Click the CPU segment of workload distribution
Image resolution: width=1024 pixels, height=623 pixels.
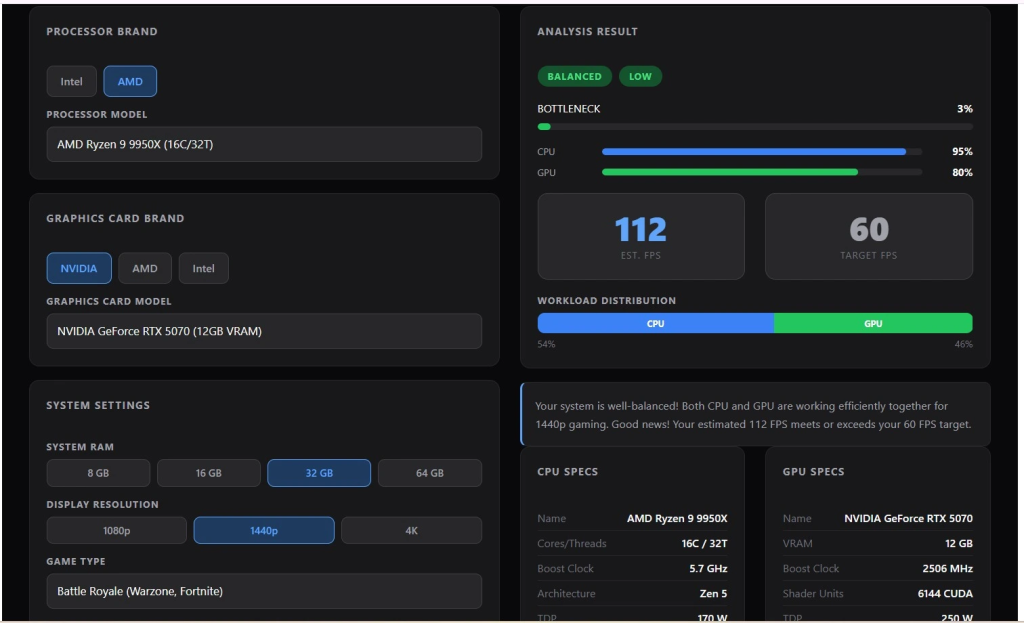pos(656,323)
